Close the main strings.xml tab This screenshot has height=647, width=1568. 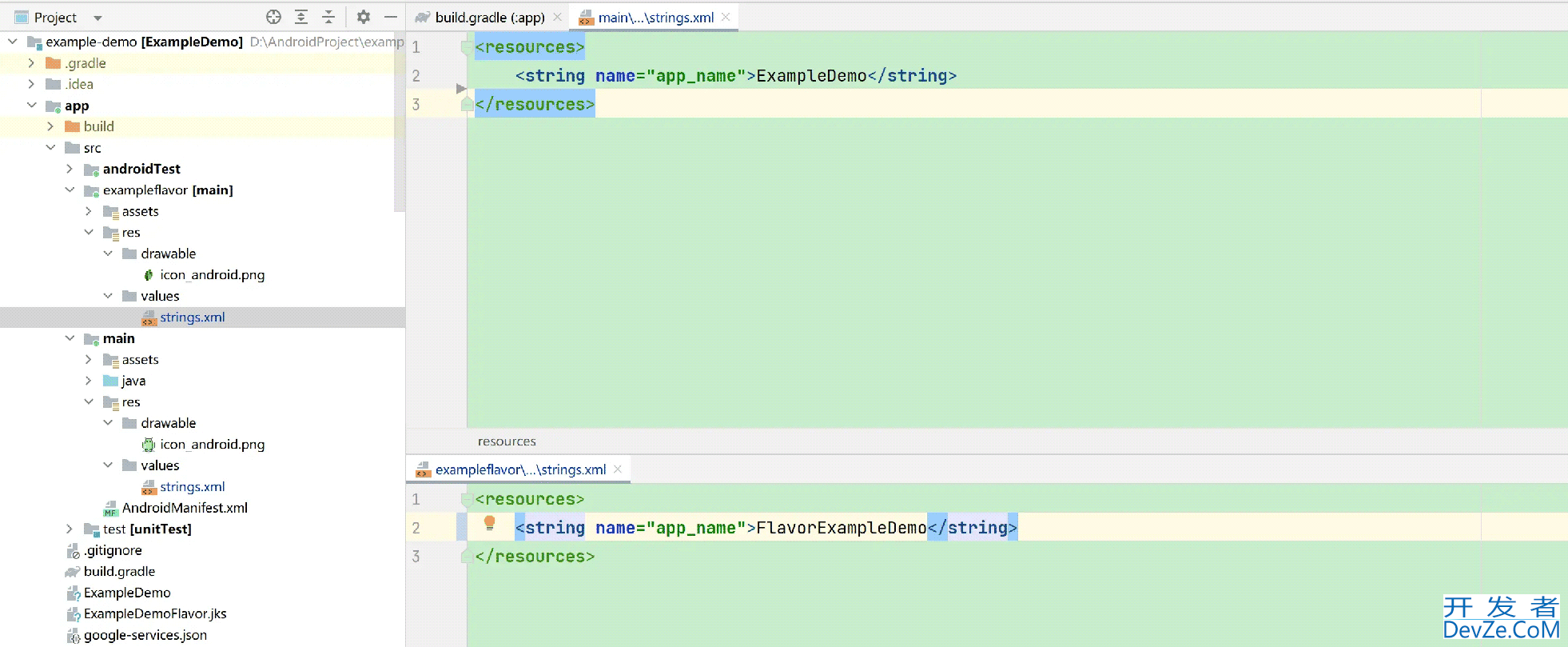(726, 17)
